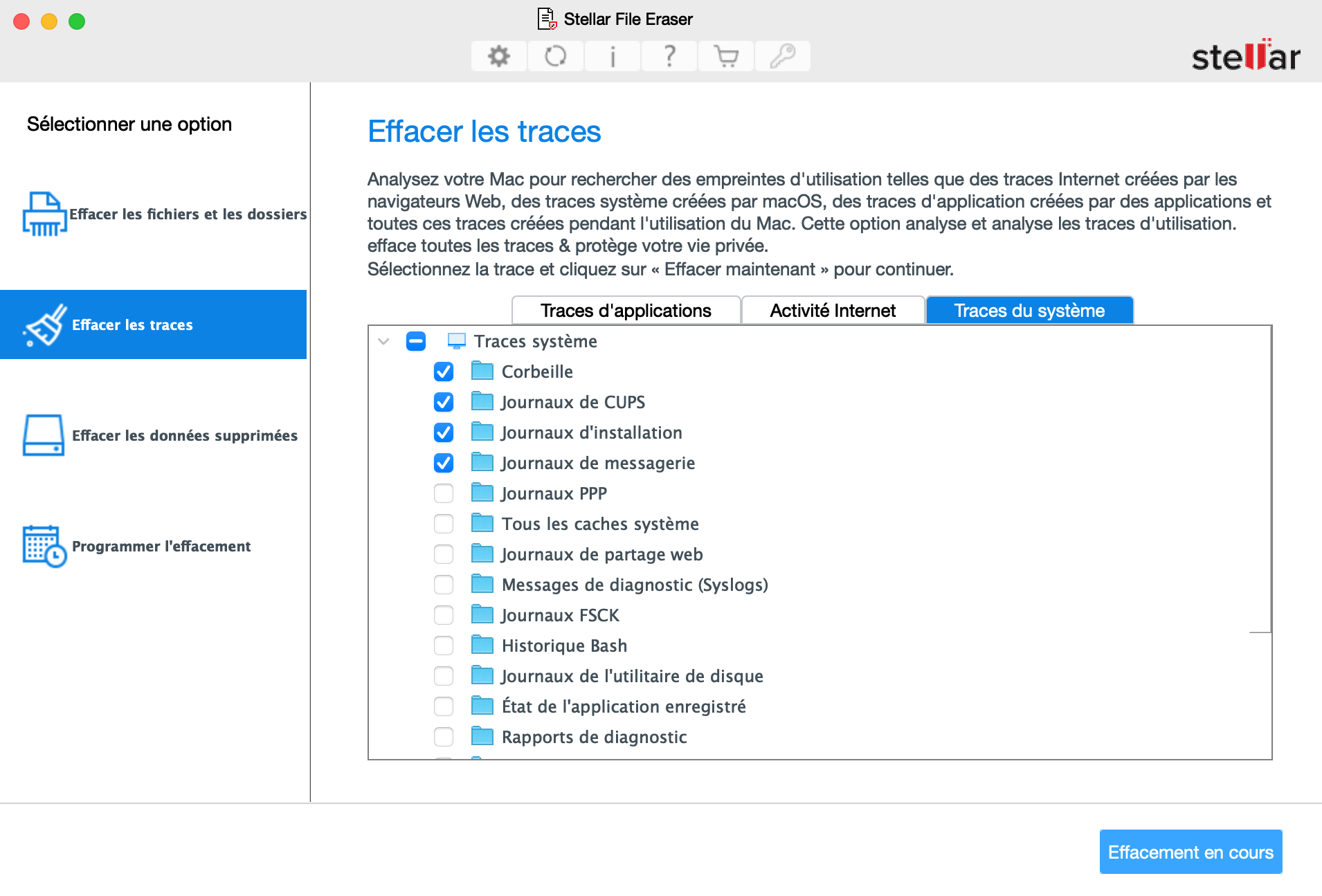Click the calendar clock scheduling icon
Viewport: 1322px width, 896px height.
(x=44, y=546)
